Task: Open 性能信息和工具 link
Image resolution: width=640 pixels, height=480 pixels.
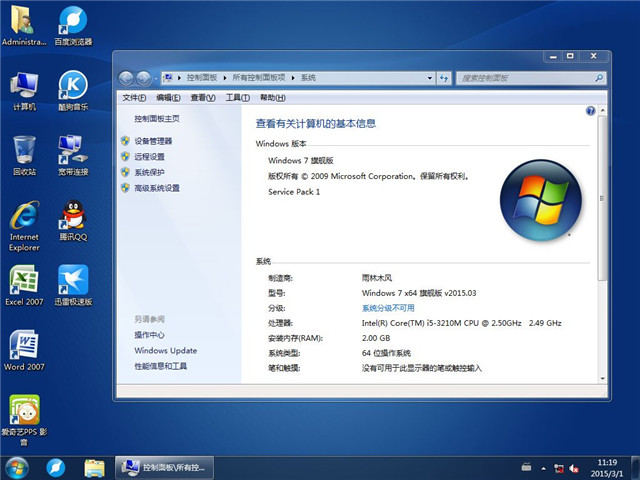Action: [x=160, y=366]
